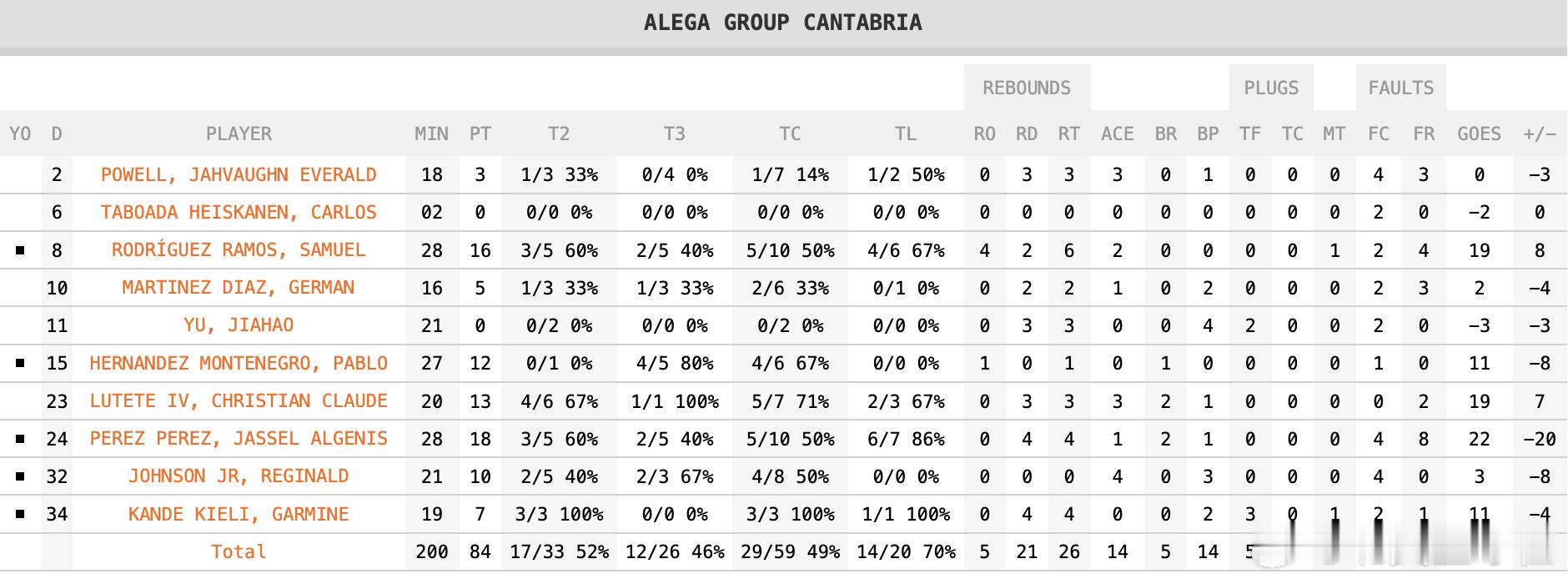Click the Alega Group Cantabria title bar
1568x584 pixels.
coord(783,23)
